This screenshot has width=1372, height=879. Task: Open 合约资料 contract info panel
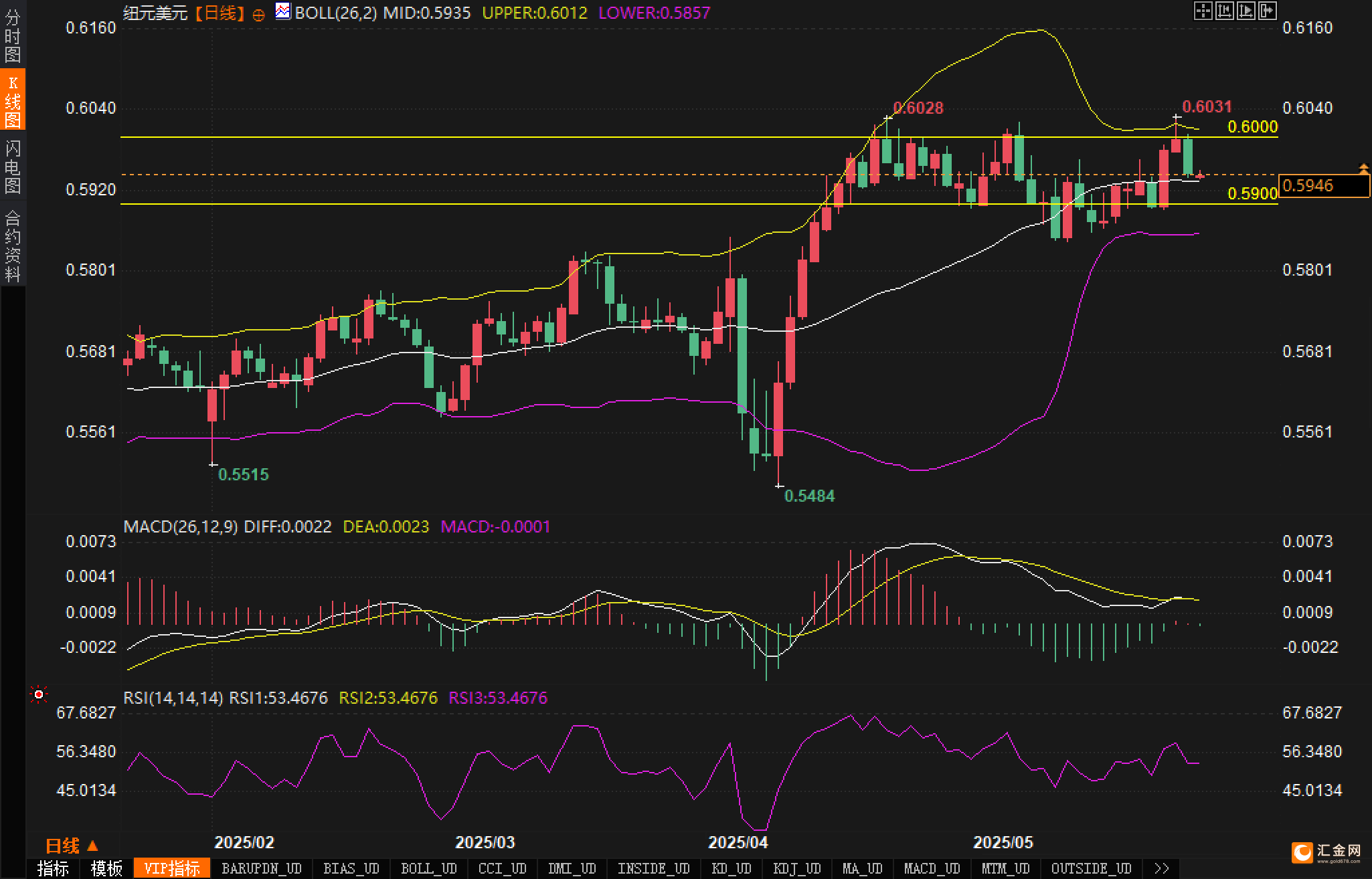pyautogui.click(x=12, y=246)
